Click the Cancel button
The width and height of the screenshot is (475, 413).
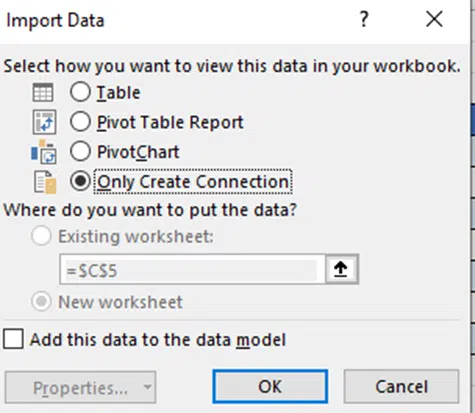coord(401,386)
